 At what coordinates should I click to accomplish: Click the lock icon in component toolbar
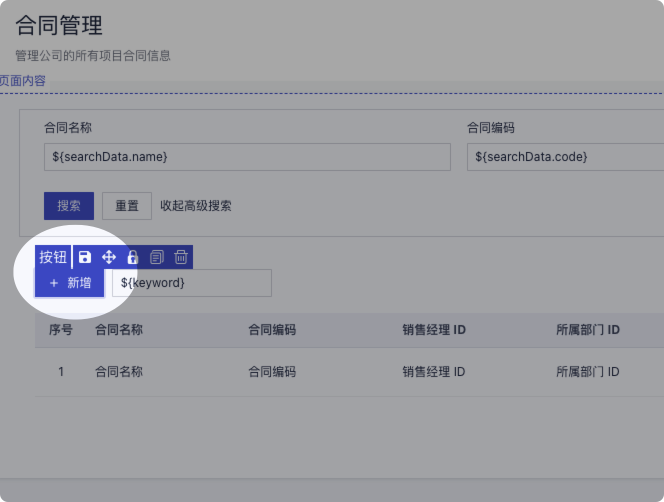tap(133, 257)
